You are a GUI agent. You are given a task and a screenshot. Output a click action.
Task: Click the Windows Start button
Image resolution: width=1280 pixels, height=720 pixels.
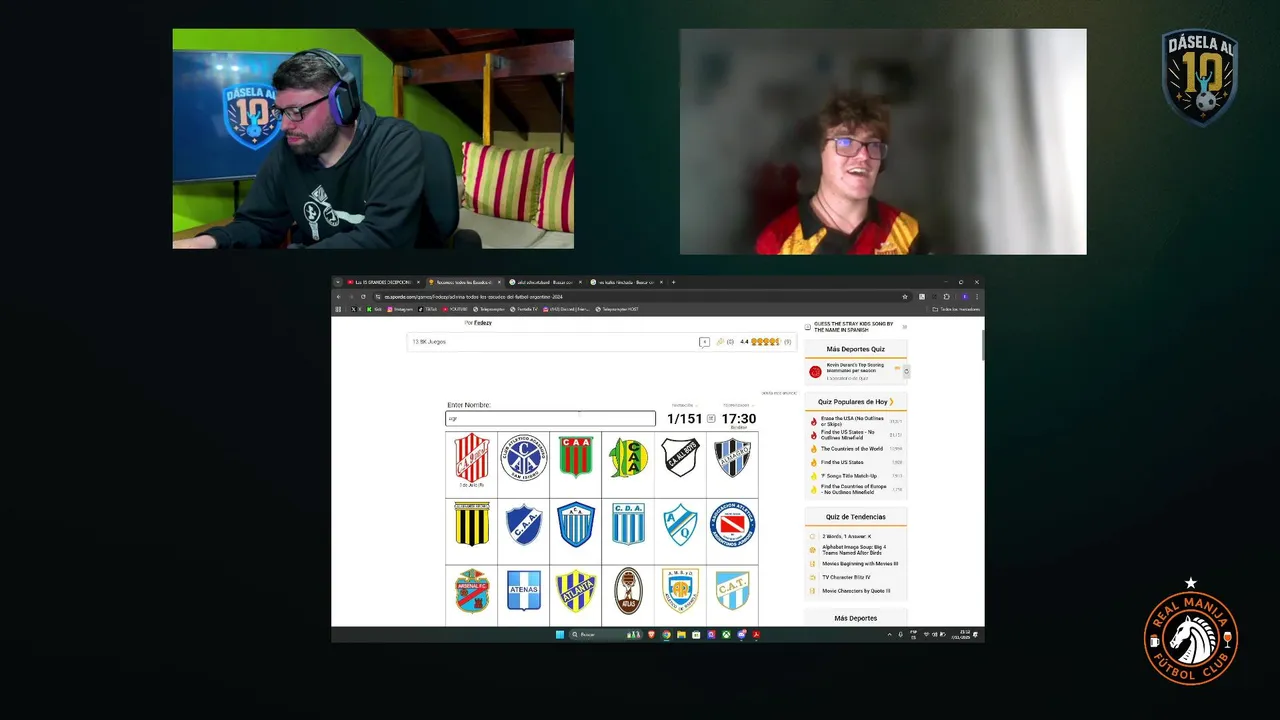pyautogui.click(x=560, y=635)
